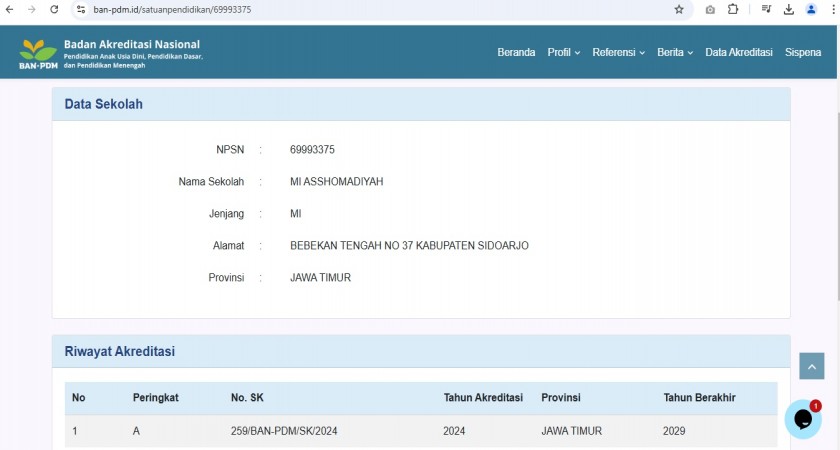This screenshot has height=450, width=840.
Task: Reload the page with the refresh icon
Action: pos(53,9)
